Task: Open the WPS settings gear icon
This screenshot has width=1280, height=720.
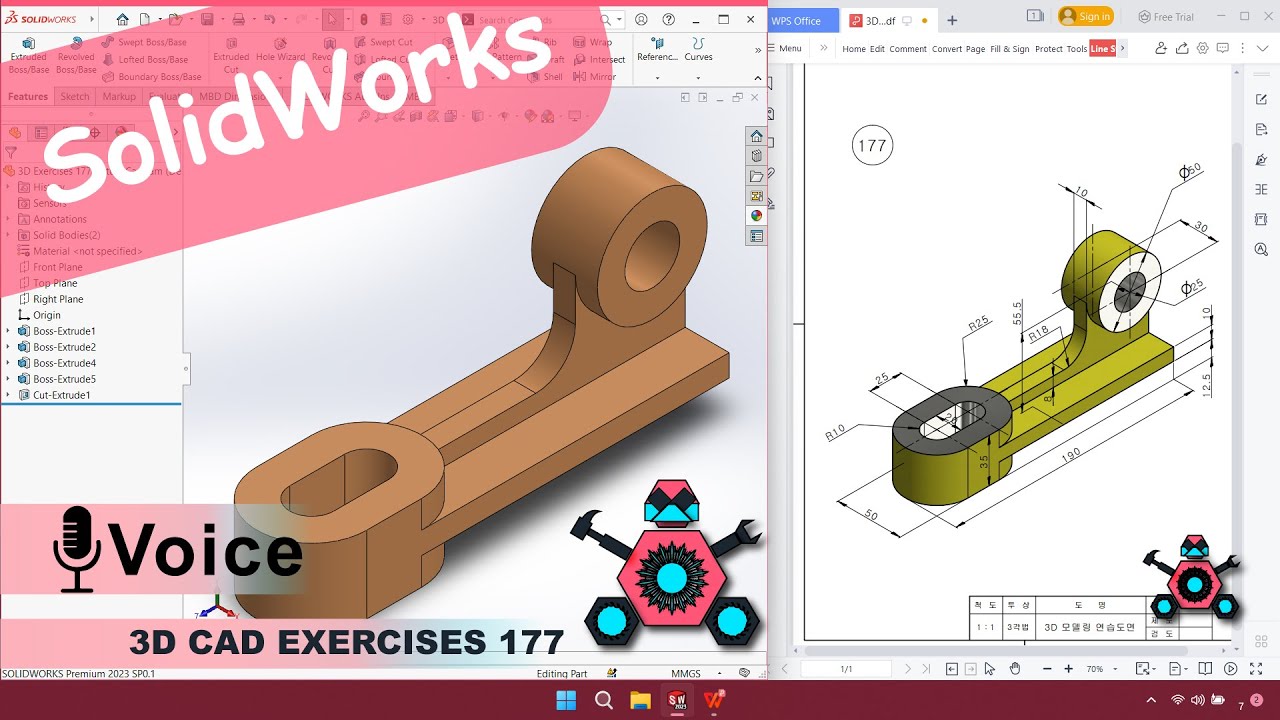Action: (1203, 48)
